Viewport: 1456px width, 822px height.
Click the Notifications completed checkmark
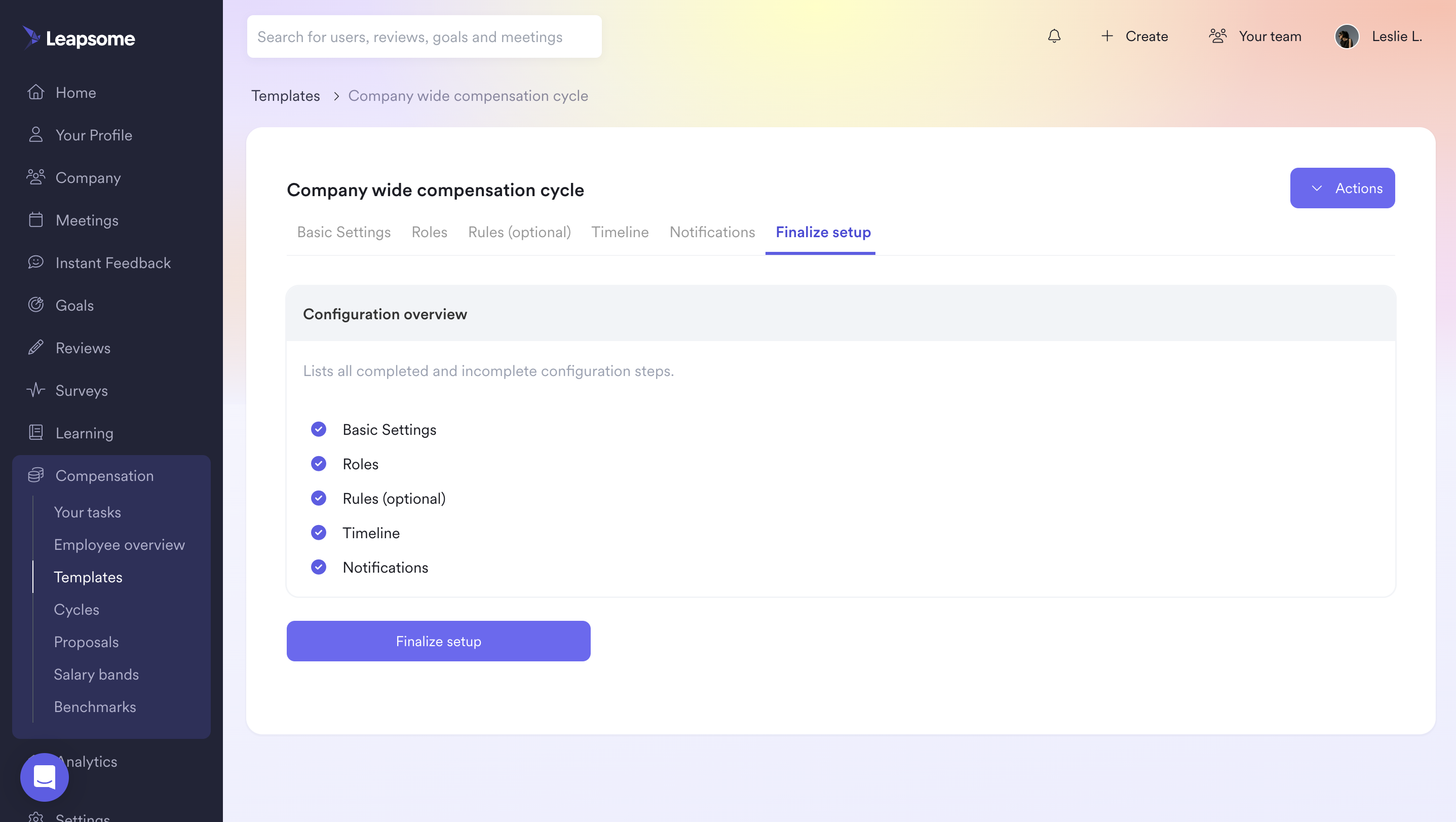(319, 567)
